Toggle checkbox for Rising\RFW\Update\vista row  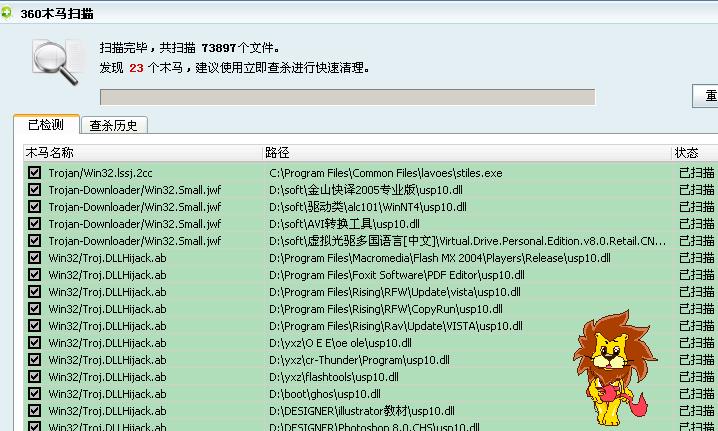[34, 291]
